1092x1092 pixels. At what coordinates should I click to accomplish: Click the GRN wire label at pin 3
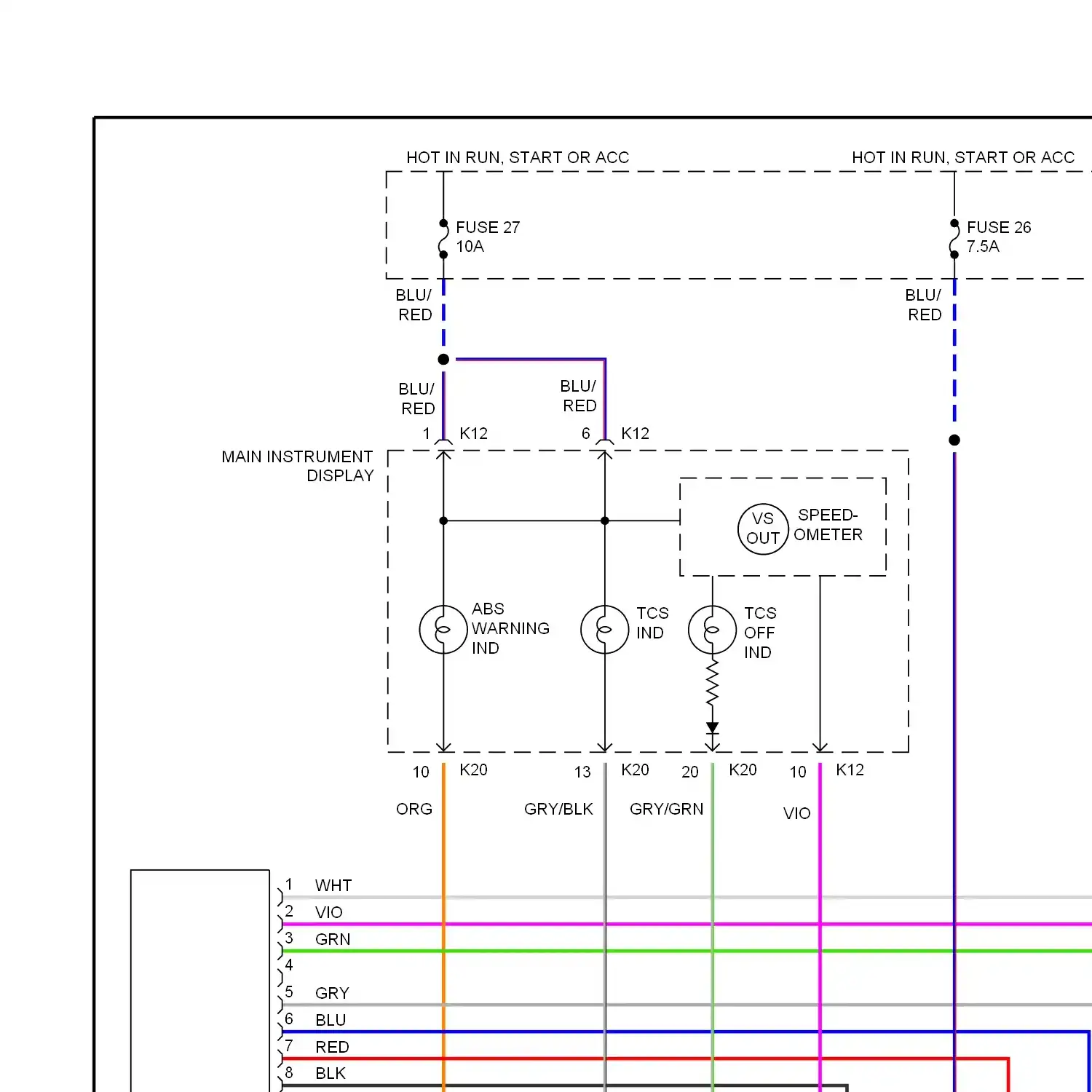[333, 939]
